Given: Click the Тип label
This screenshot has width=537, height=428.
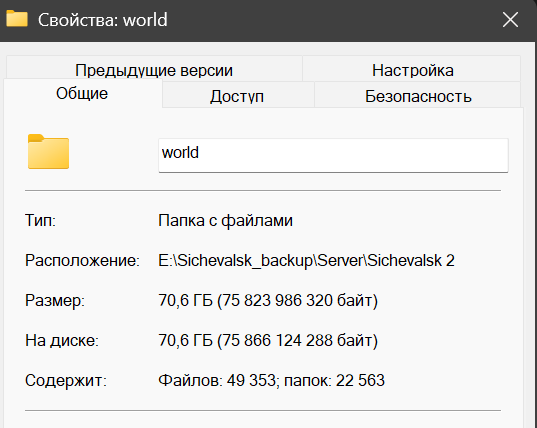Looking at the screenshot, I should click(x=40, y=220).
